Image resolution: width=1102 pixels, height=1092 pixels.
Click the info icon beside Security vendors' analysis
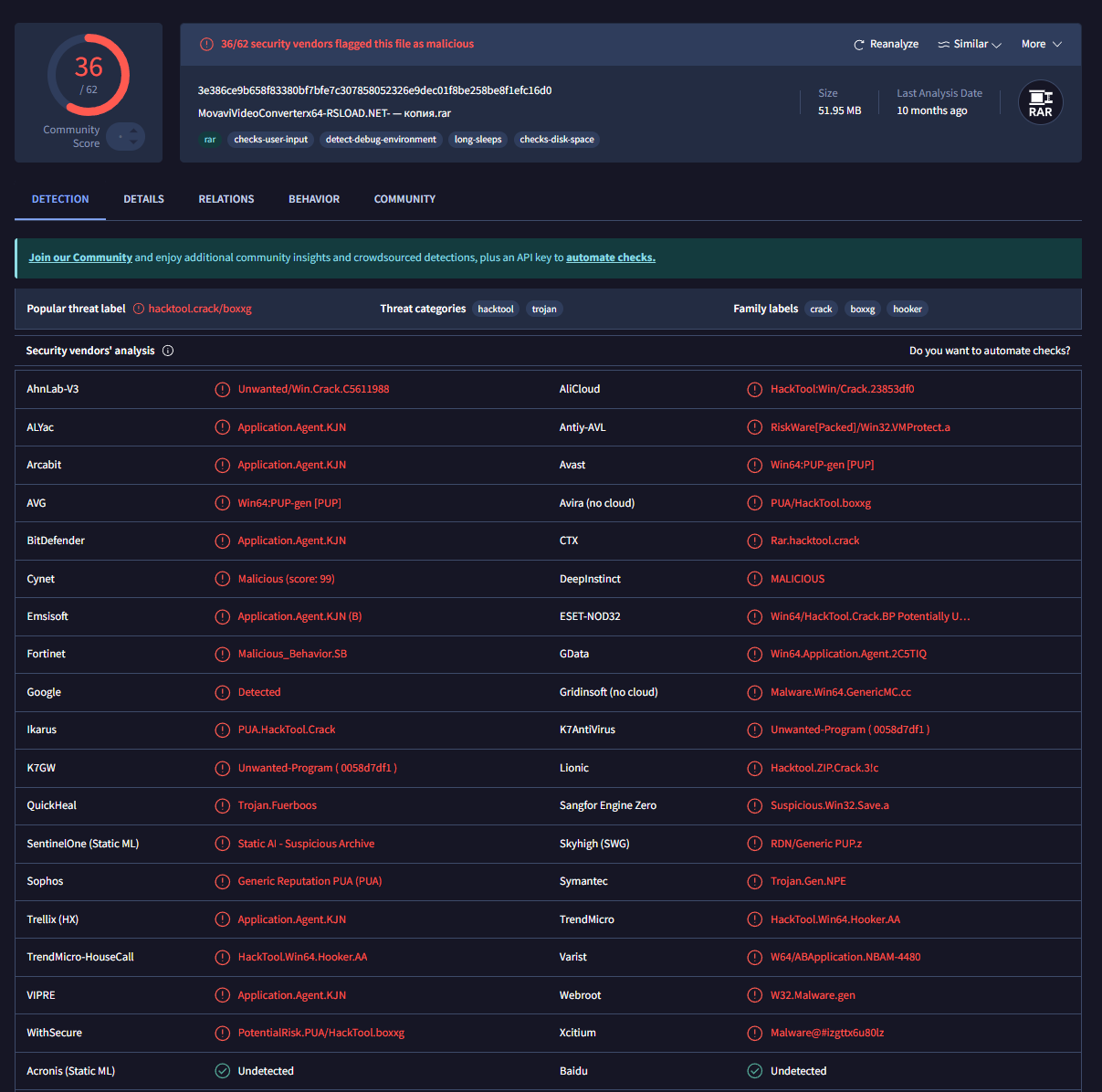coord(168,351)
